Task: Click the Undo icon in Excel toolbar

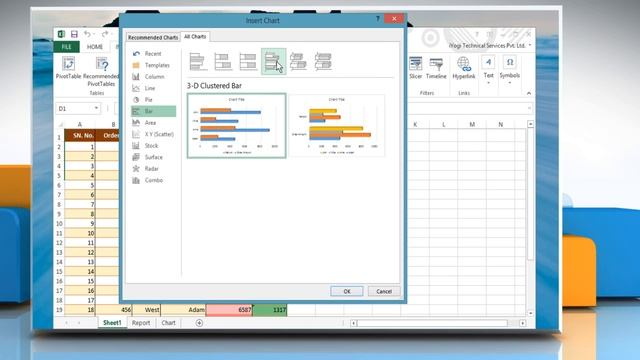Action: click(87, 34)
